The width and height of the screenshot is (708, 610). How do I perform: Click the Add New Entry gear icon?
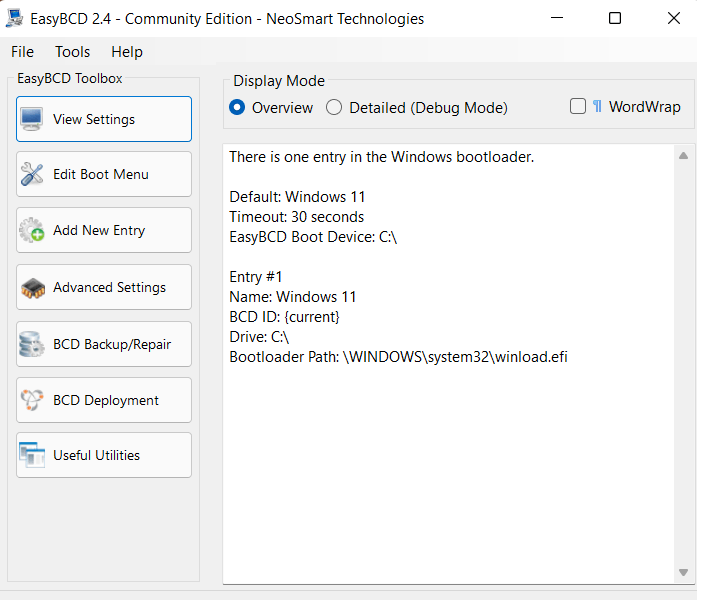coord(33,231)
